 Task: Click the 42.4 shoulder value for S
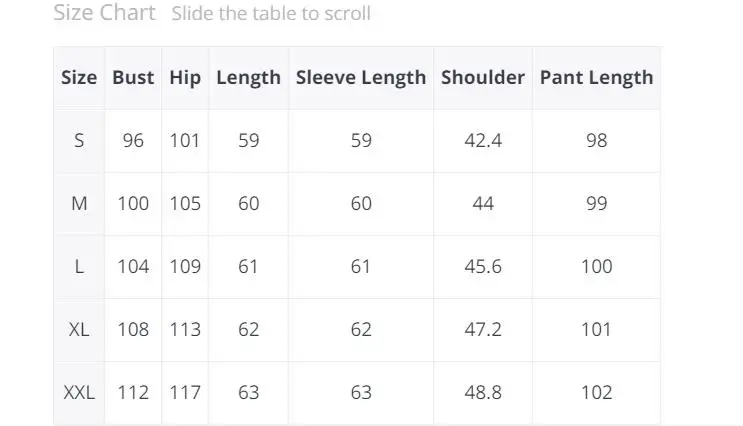pos(483,141)
